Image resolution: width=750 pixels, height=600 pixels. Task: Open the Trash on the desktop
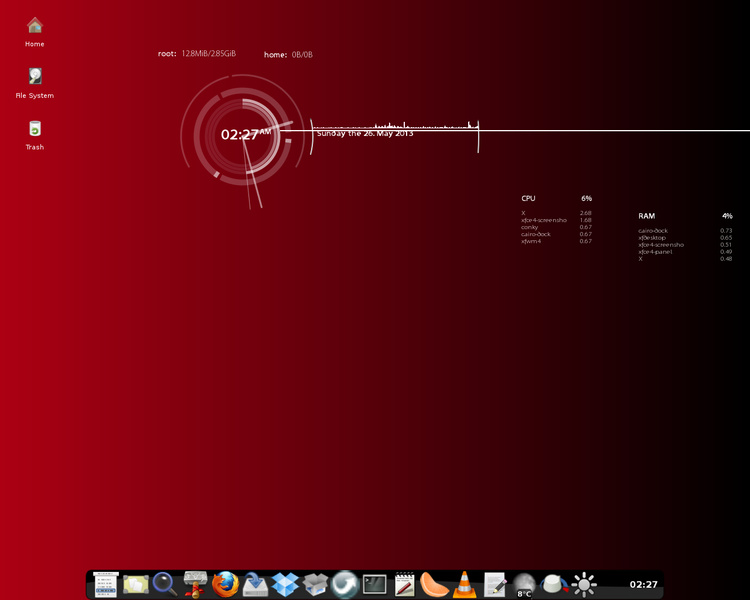pyautogui.click(x=35, y=130)
